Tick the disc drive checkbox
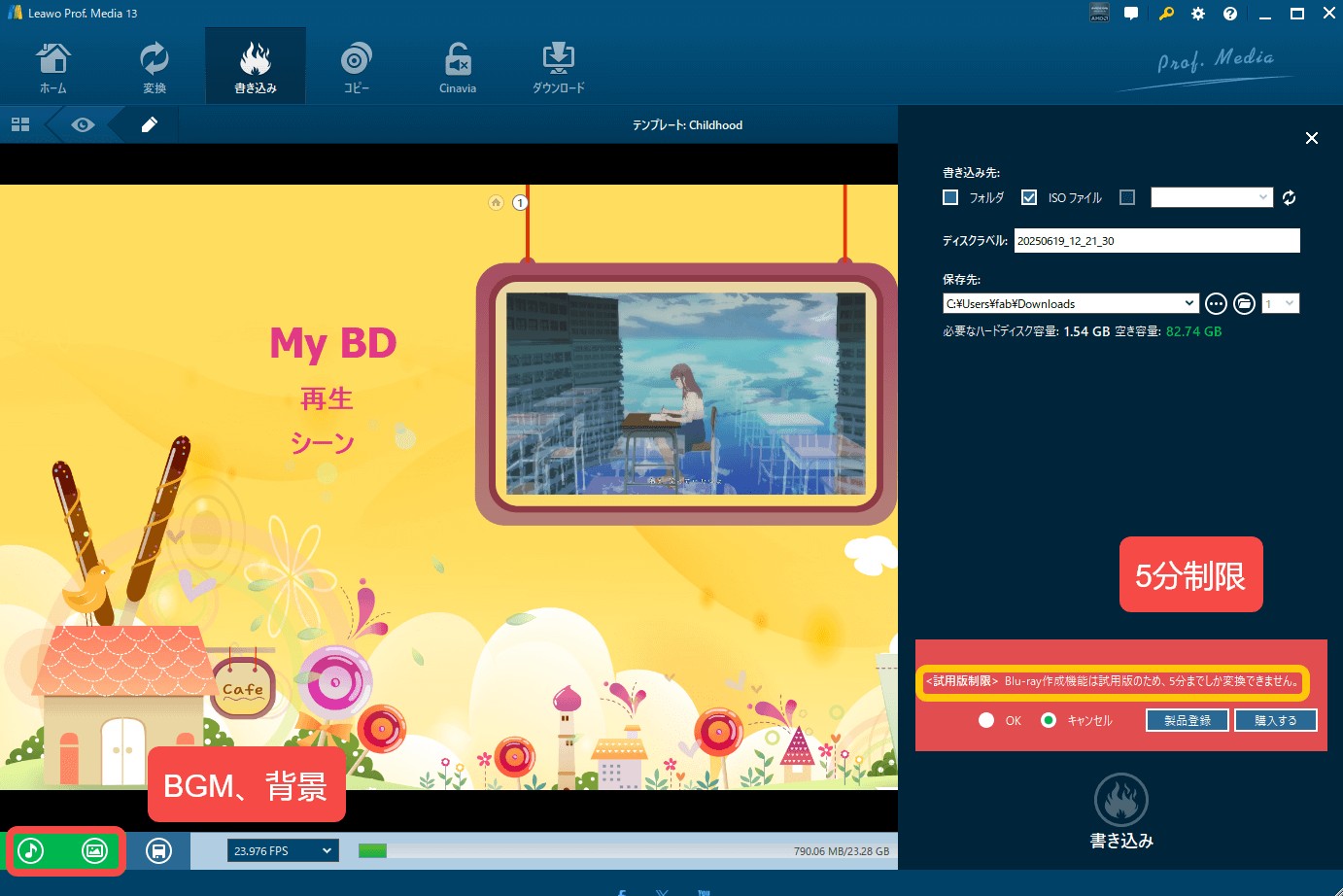 [x=1127, y=197]
